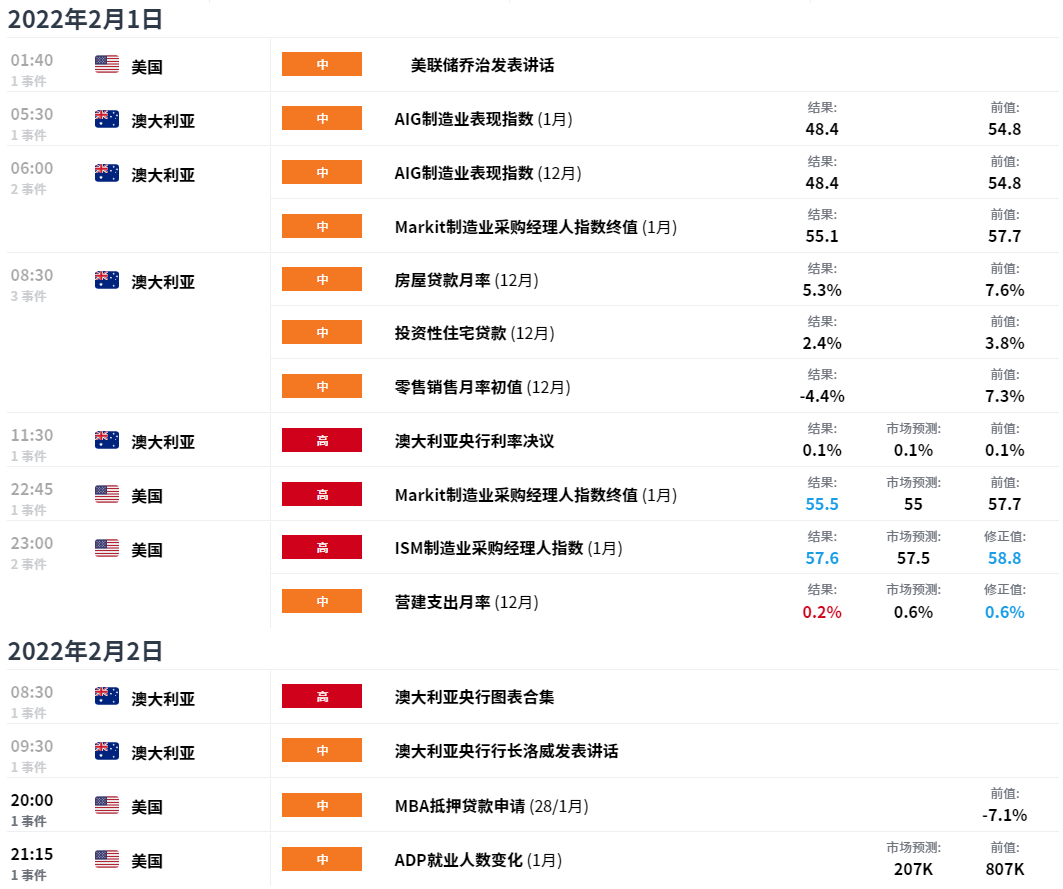
Task: Click the red 高 badge for ISM制造业采购经理人指数
Action: pyautogui.click(x=322, y=547)
